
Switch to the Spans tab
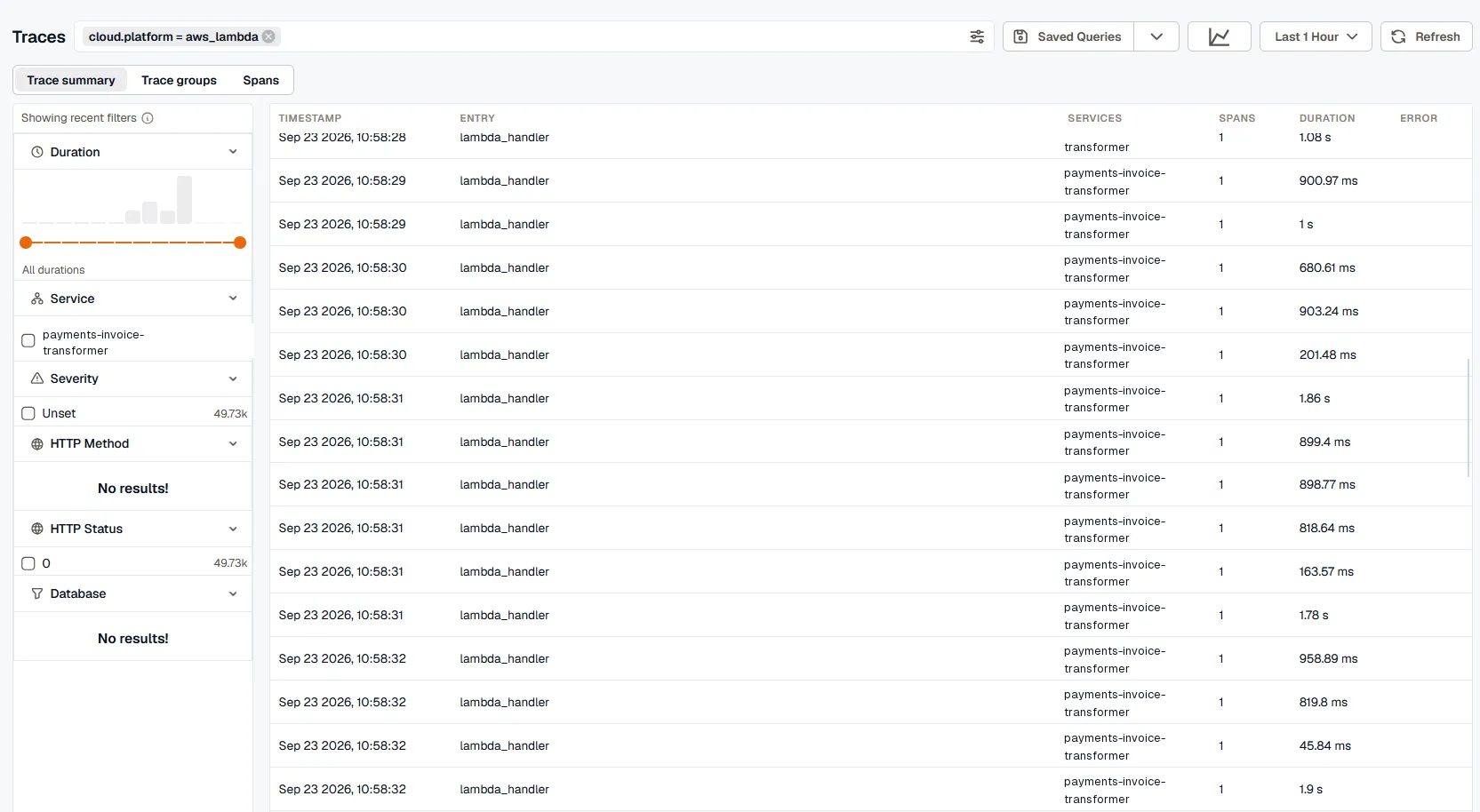point(260,80)
